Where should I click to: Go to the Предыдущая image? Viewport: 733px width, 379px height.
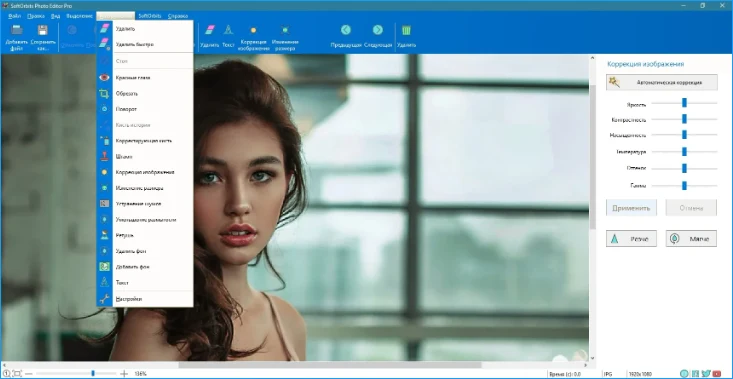pyautogui.click(x=346, y=36)
